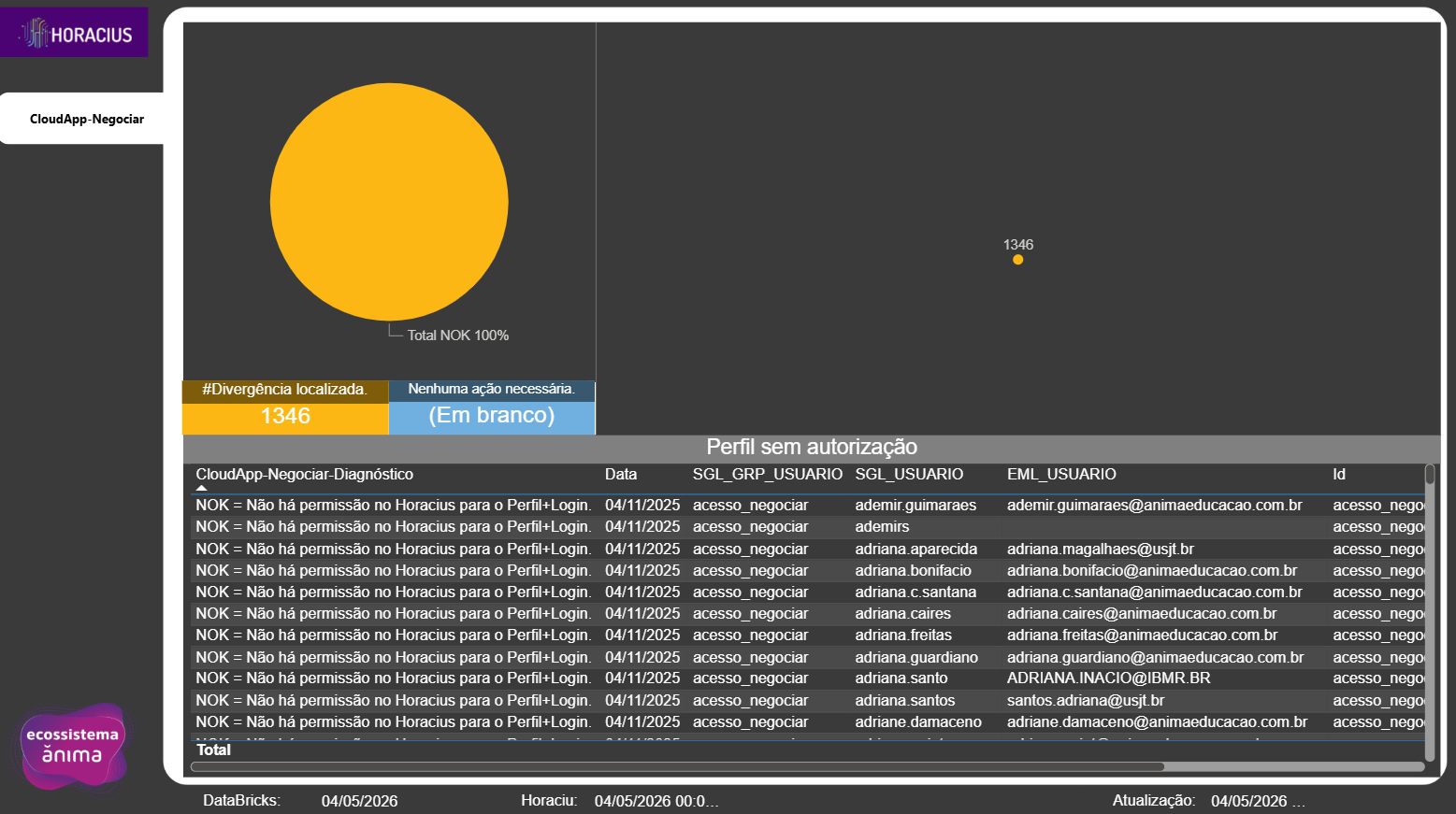Click email adriana.c.santana@animaeducacao.com.br
This screenshot has width=1456, height=814.
1155,593
